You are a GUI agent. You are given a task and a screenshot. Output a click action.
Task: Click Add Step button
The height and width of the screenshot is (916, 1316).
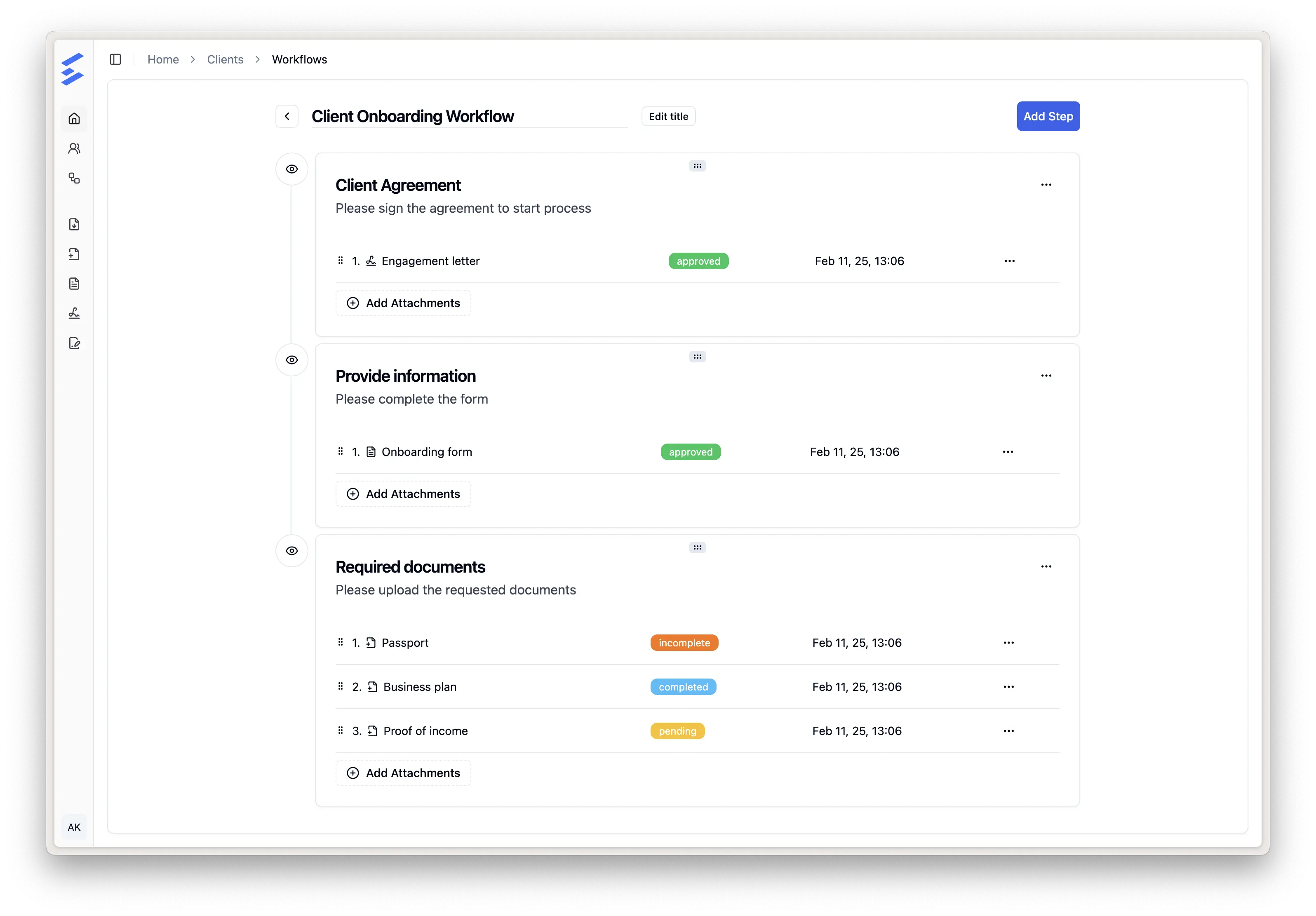1048,116
